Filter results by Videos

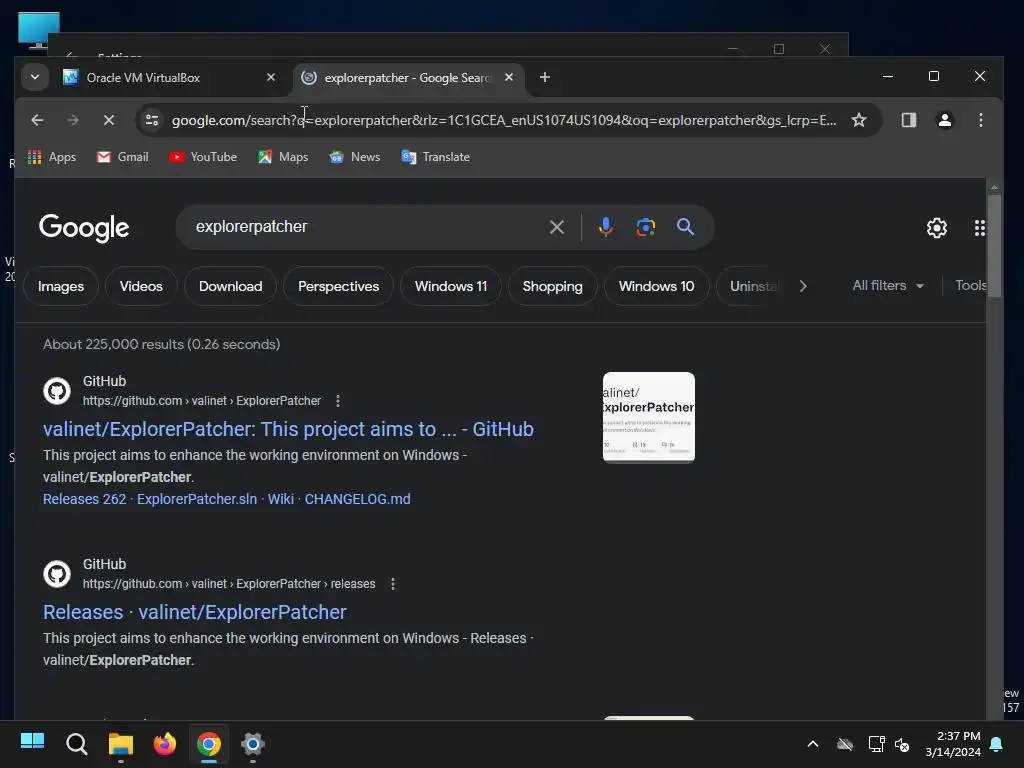click(x=141, y=286)
